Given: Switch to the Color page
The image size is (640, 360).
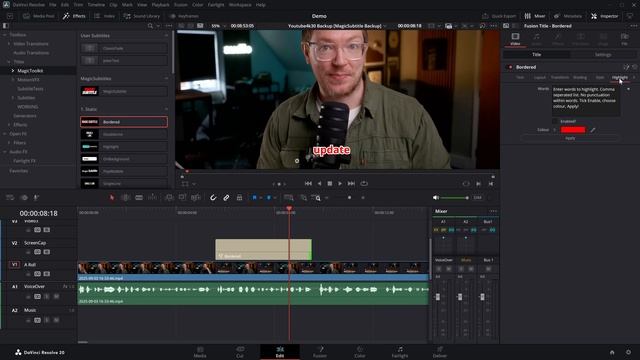Looking at the screenshot, I should pyautogui.click(x=360, y=352).
